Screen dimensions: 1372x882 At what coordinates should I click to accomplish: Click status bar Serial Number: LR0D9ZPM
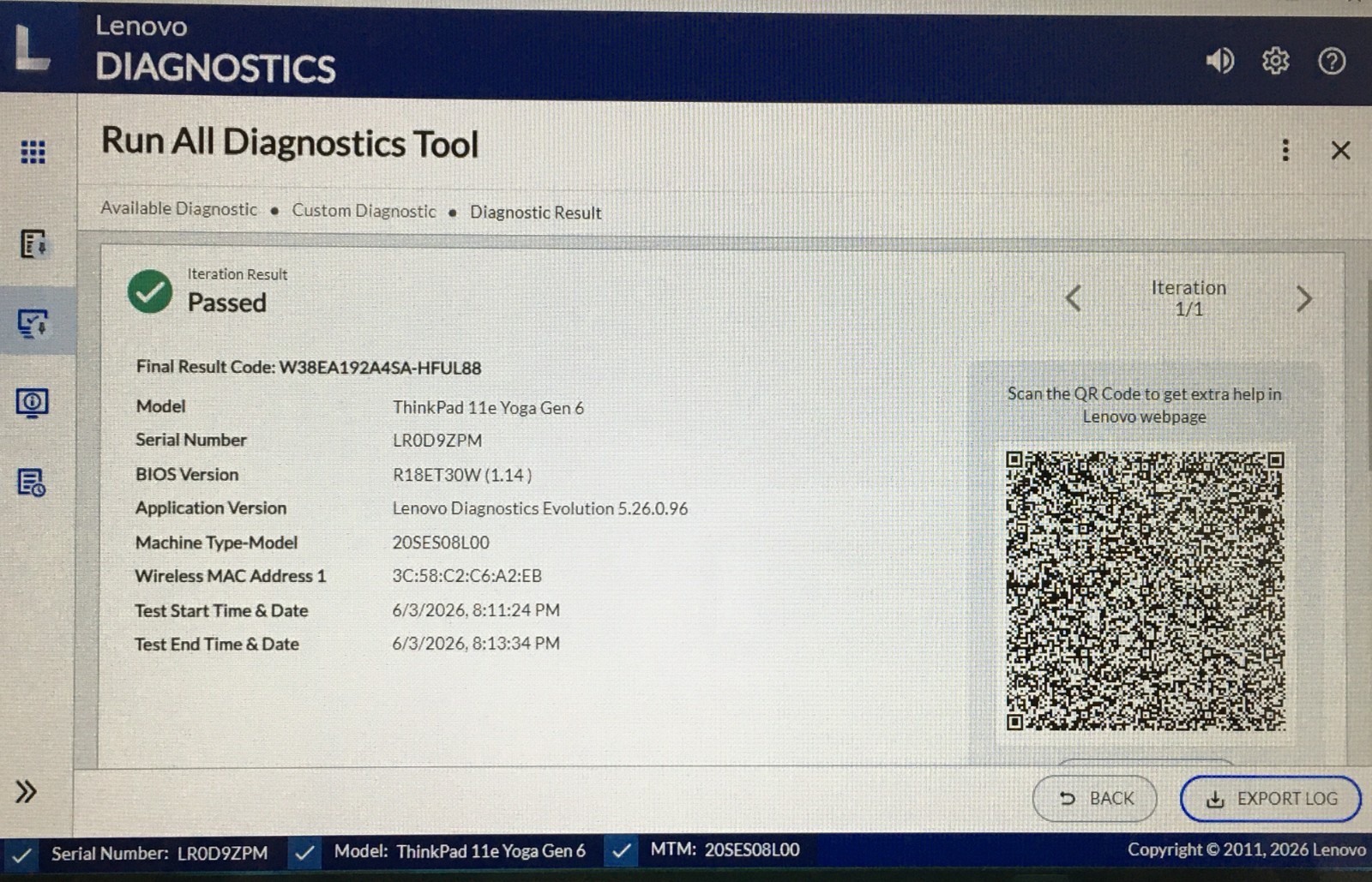(159, 854)
